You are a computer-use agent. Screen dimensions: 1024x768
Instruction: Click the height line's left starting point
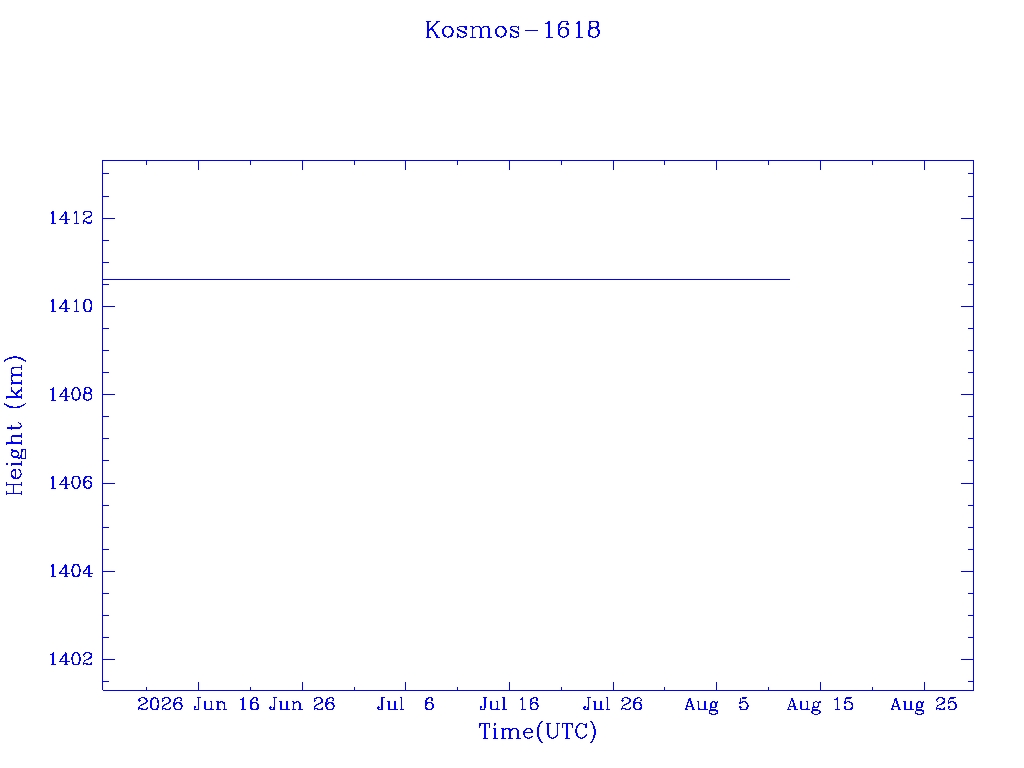[x=104, y=280]
